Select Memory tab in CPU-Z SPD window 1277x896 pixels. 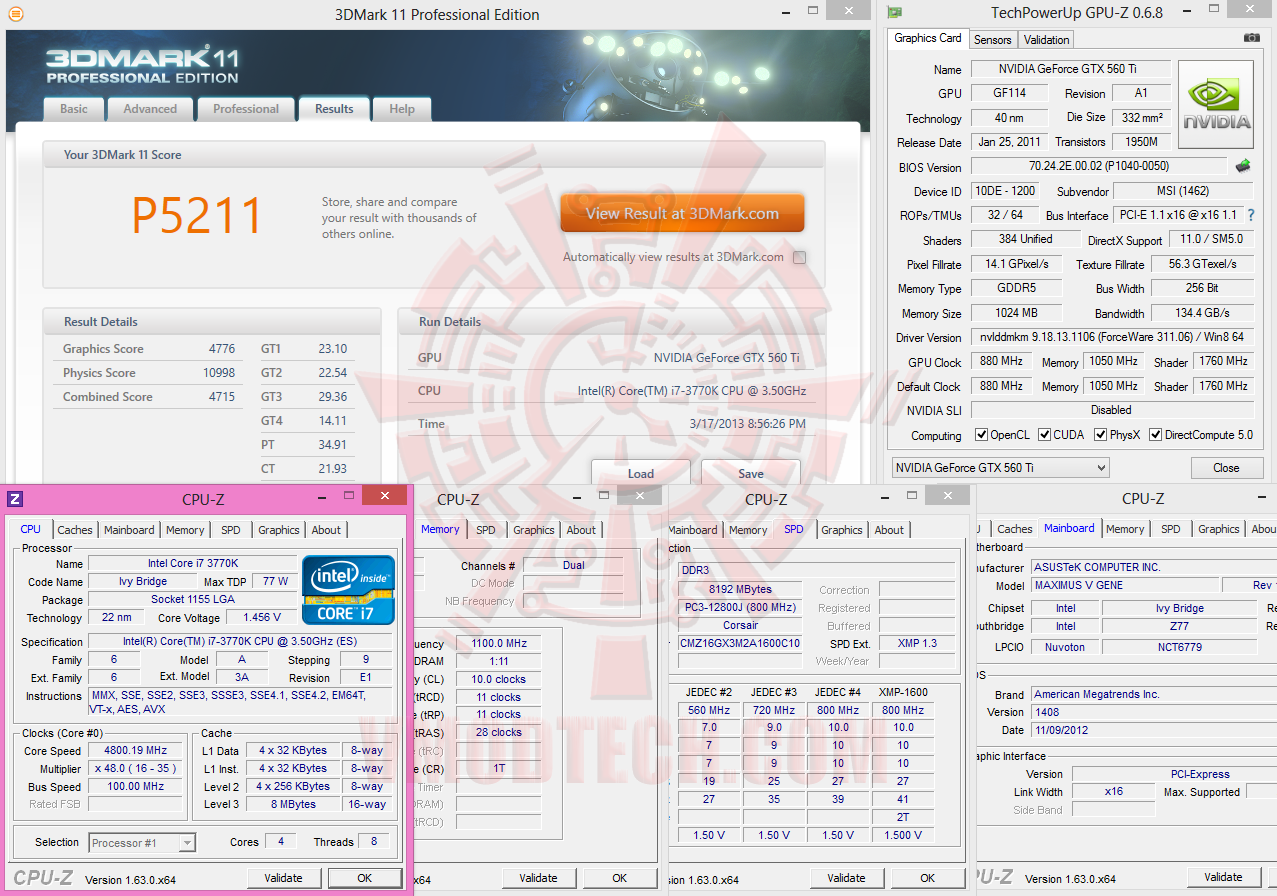748,530
